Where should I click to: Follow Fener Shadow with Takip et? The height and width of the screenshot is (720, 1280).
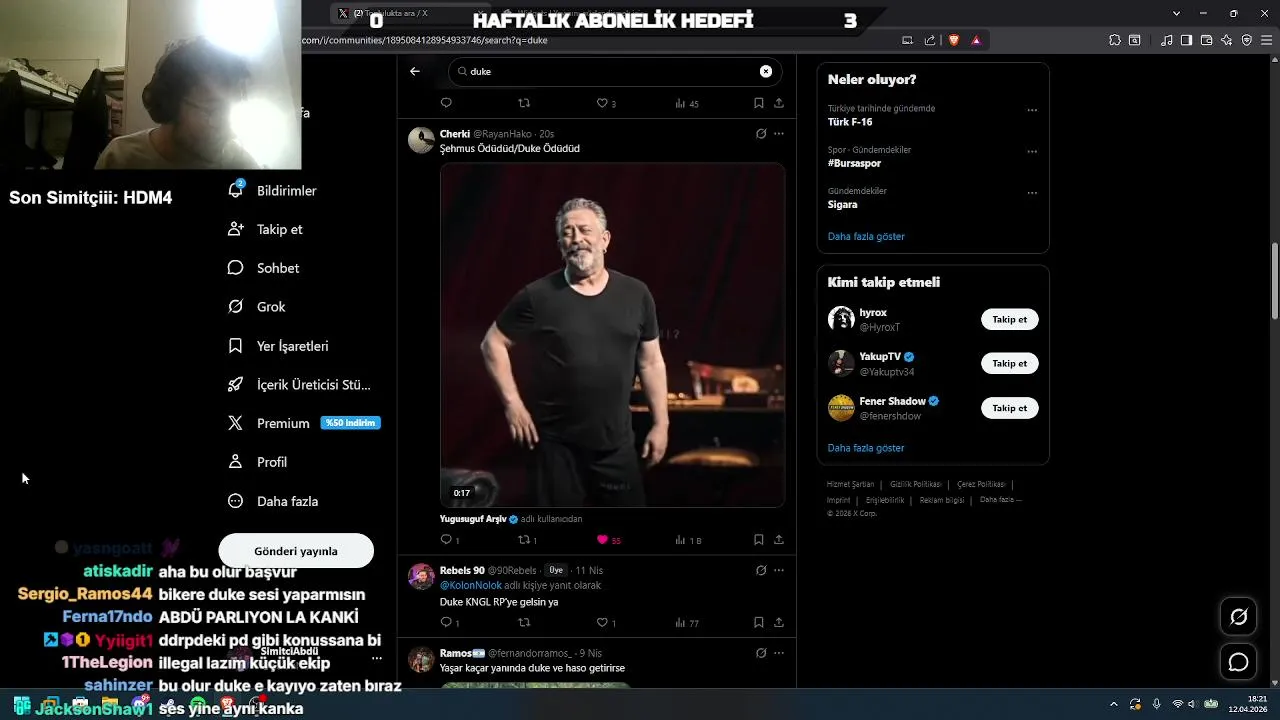1009,408
